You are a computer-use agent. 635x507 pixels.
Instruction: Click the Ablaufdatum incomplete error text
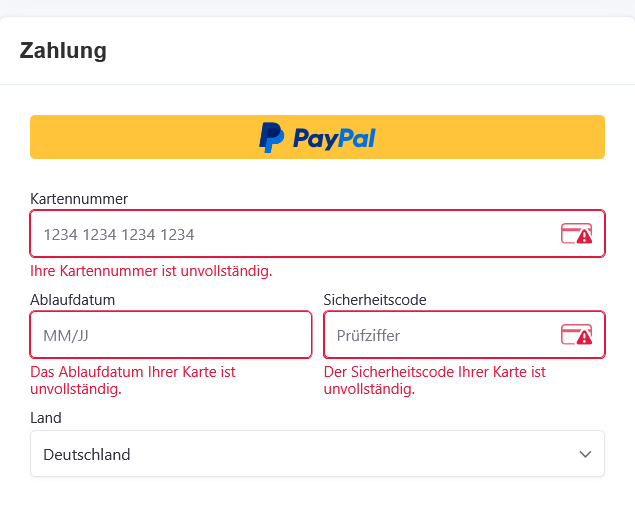(x=133, y=380)
